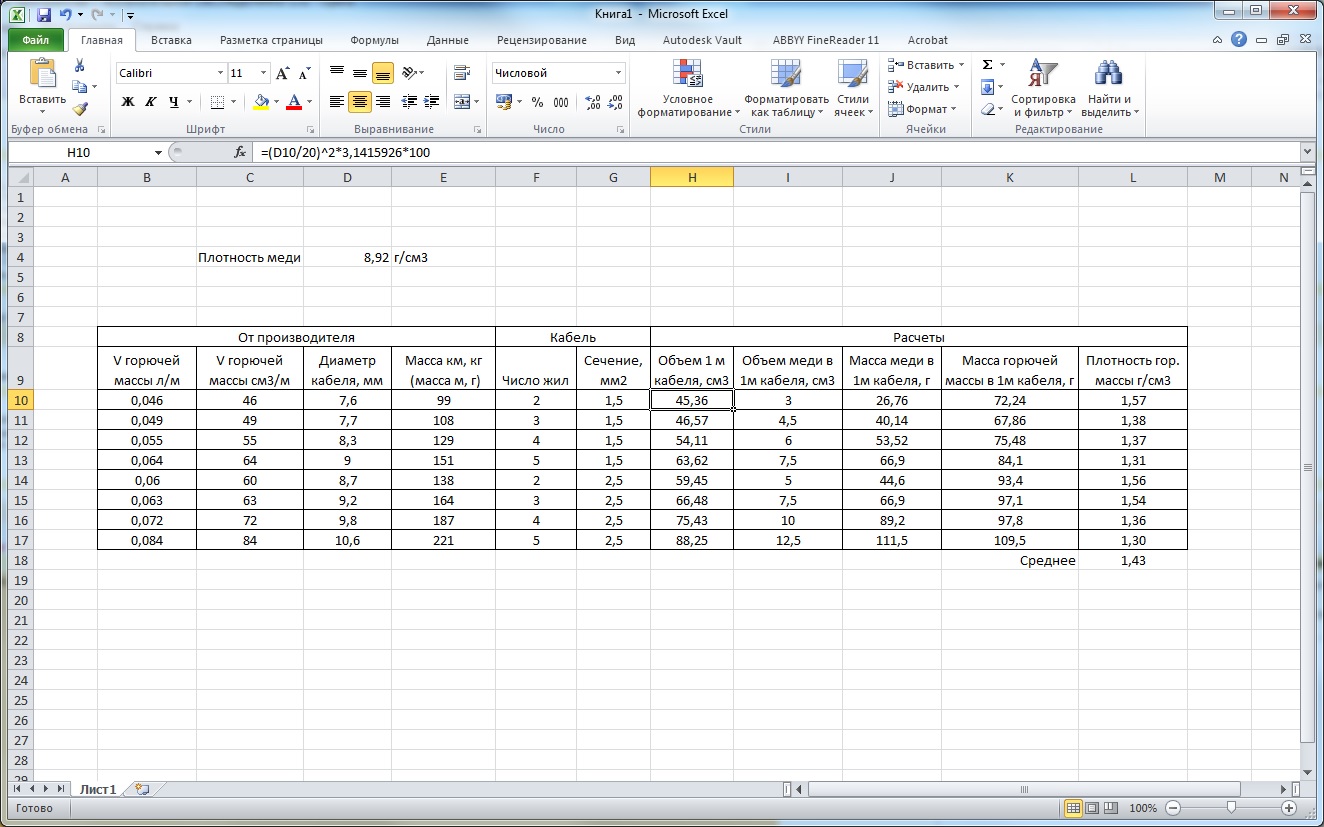Screen dimensions: 1324x827
Task: Click the Fill down icon
Action: pyautogui.click(x=988, y=87)
